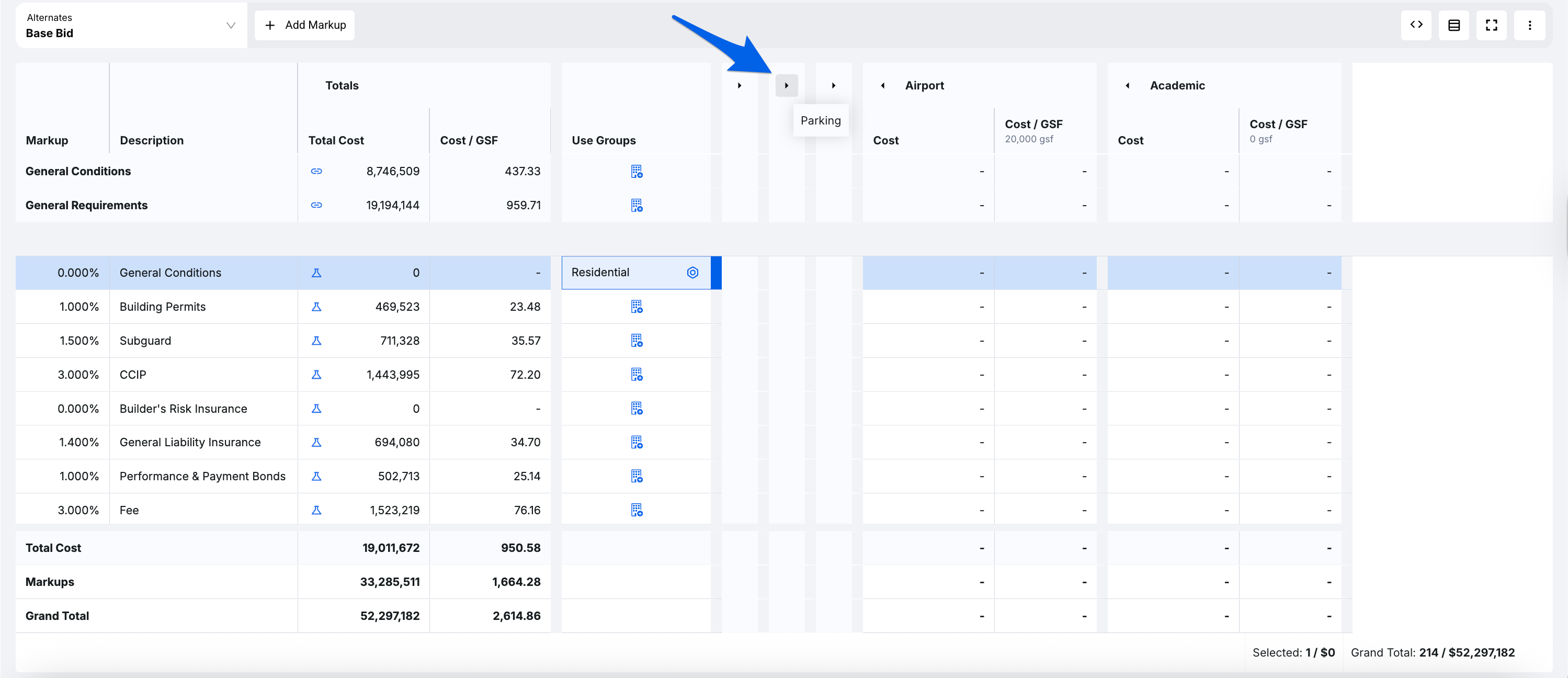1568x678 pixels.
Task: Click link icon in General Conditions total
Action: [x=316, y=171]
